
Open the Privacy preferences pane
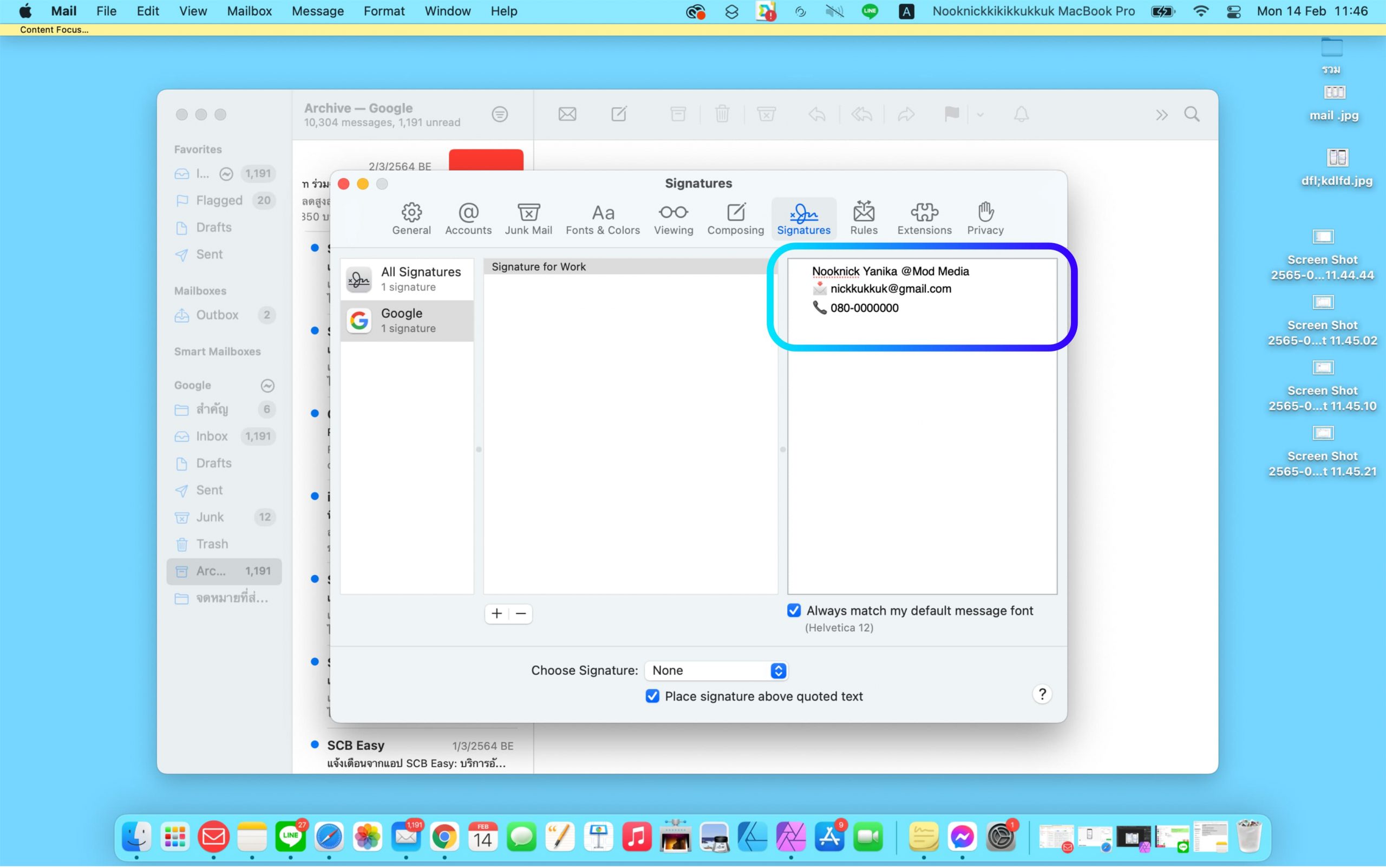[985, 218]
